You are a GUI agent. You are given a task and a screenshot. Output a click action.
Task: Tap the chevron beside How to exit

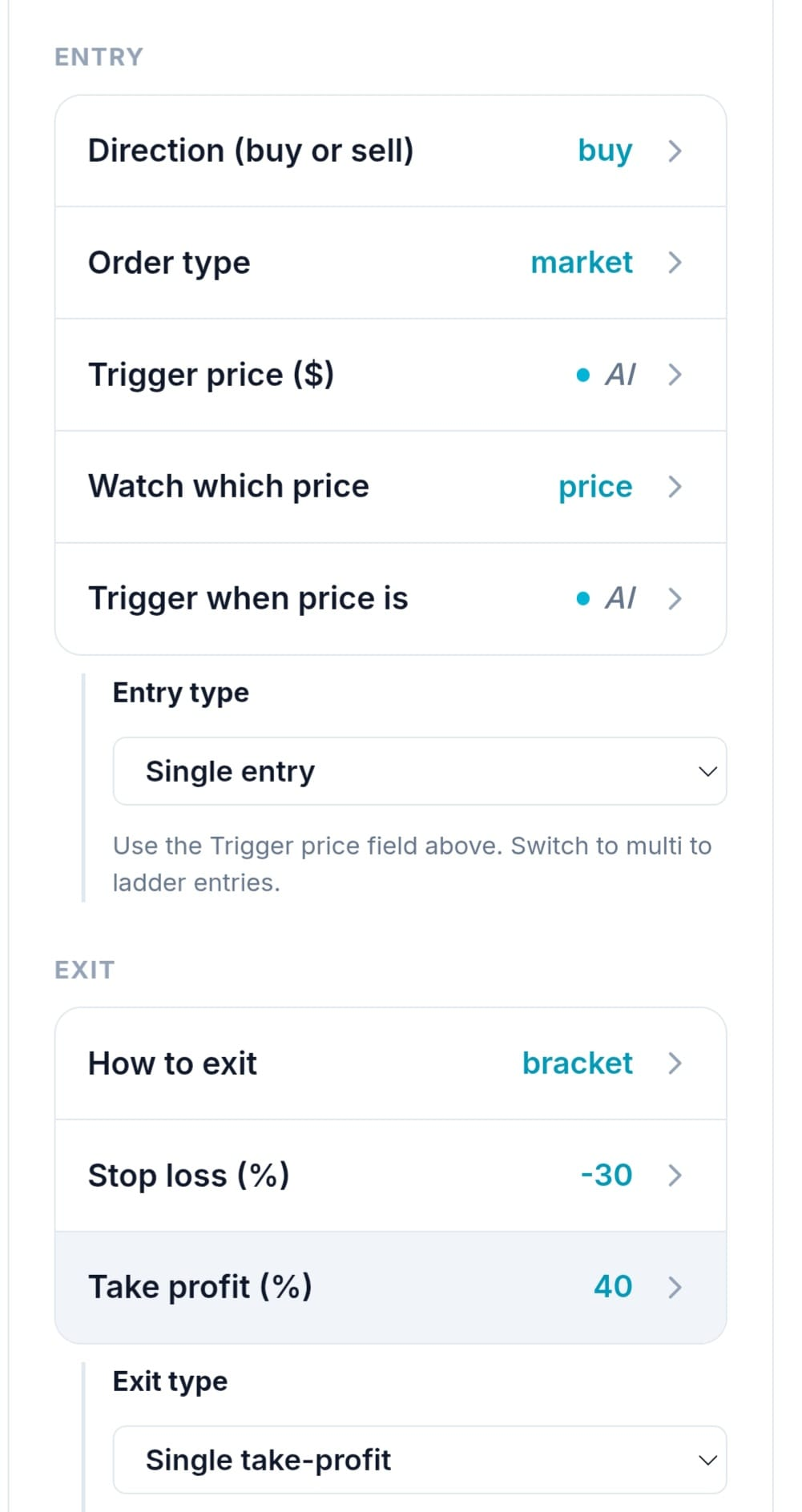[x=675, y=1064]
